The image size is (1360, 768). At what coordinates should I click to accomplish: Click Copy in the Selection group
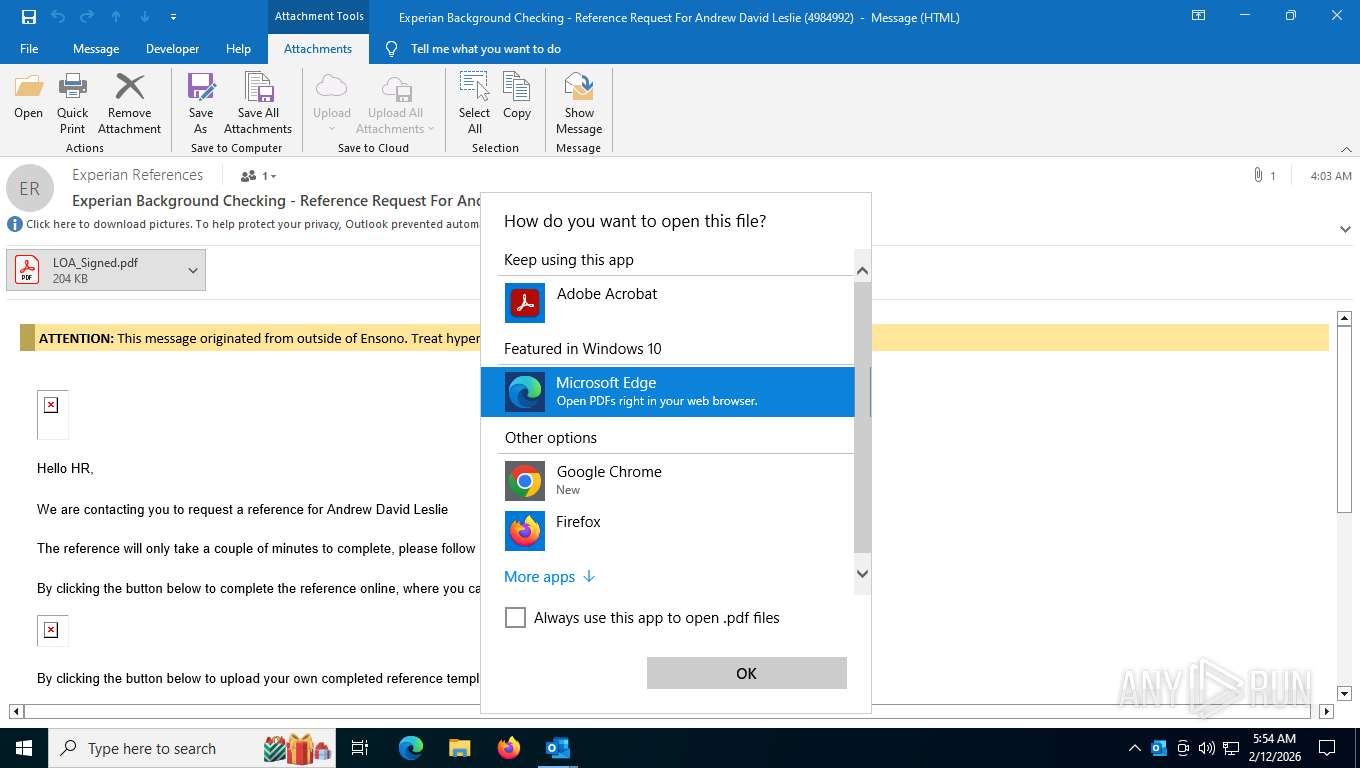516,97
